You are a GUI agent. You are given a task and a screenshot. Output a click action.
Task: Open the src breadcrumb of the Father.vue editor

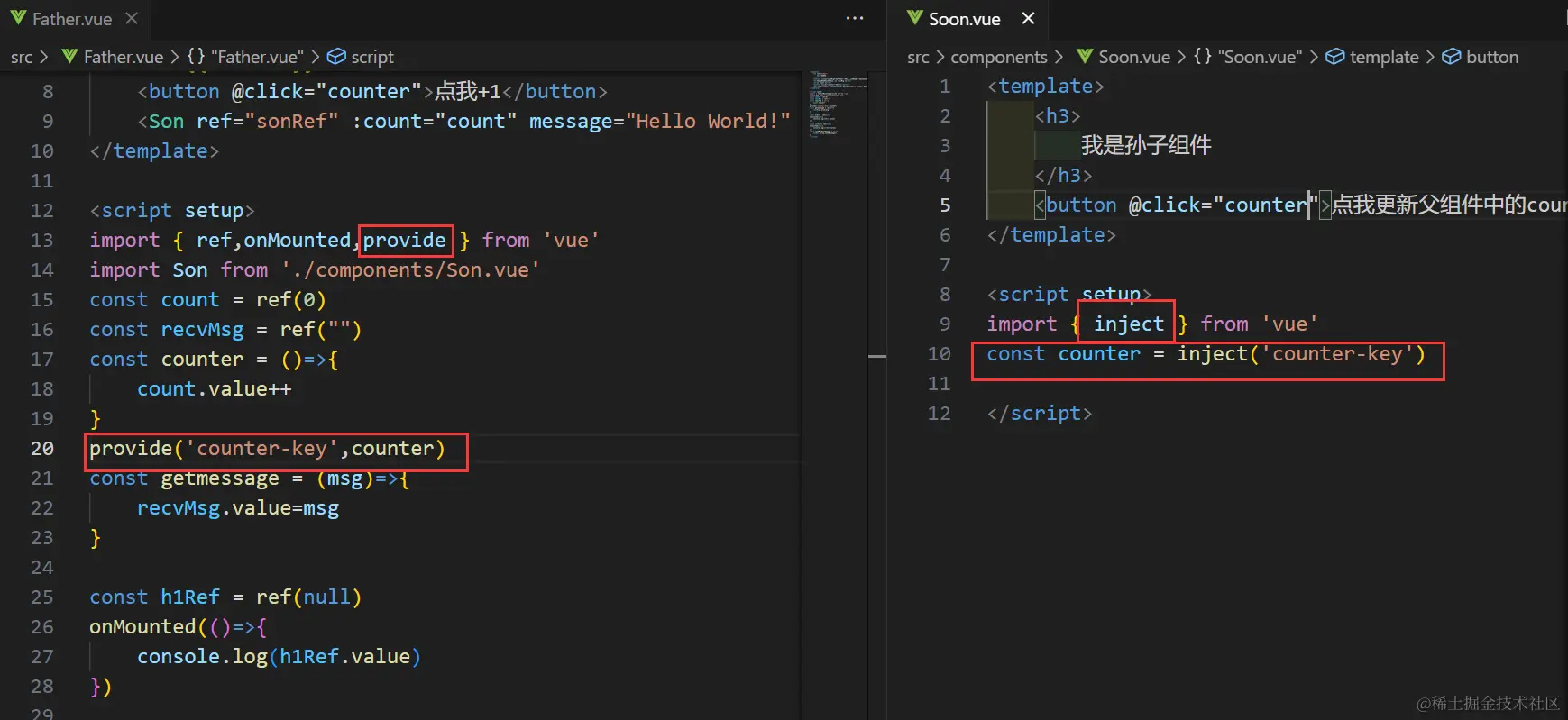(22, 57)
